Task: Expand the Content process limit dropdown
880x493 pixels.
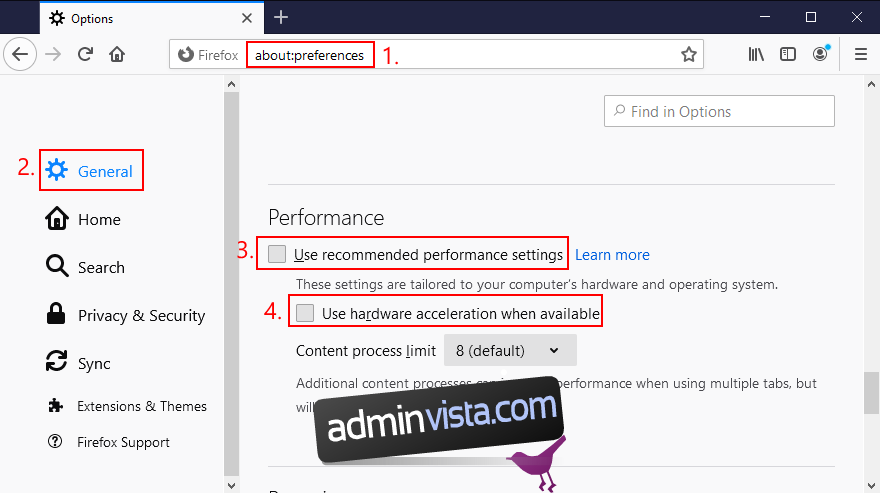Action: [510, 350]
